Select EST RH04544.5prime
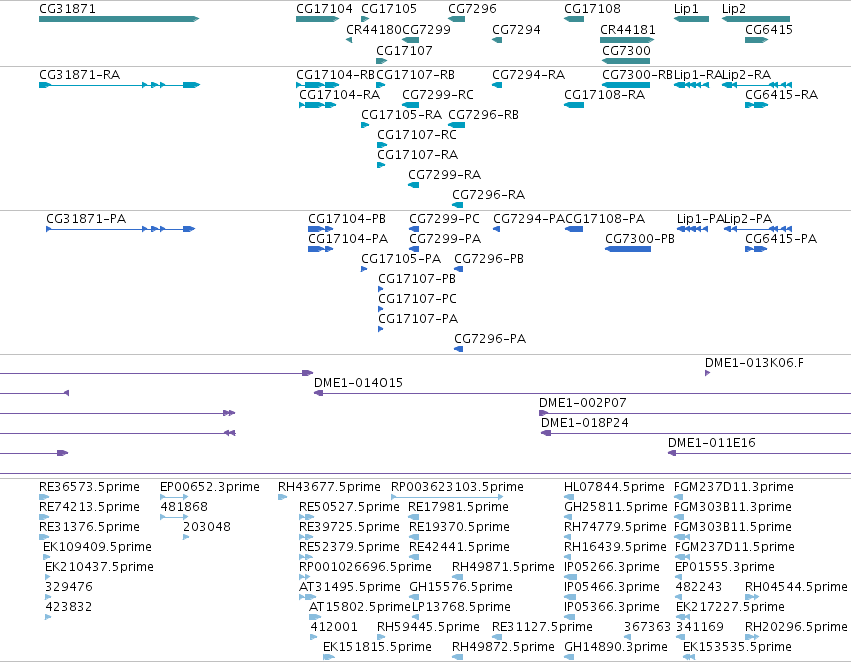The image size is (851, 662). (752, 597)
